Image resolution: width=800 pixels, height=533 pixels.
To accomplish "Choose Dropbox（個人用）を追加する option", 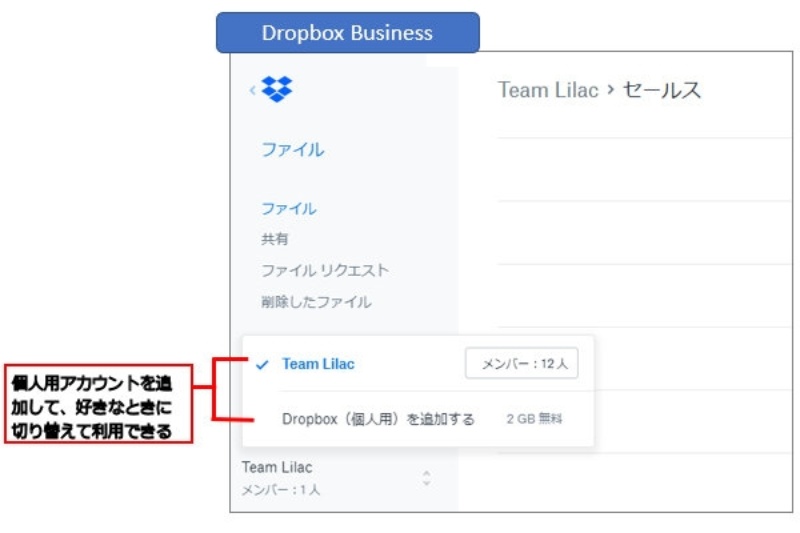I will tap(378, 419).
